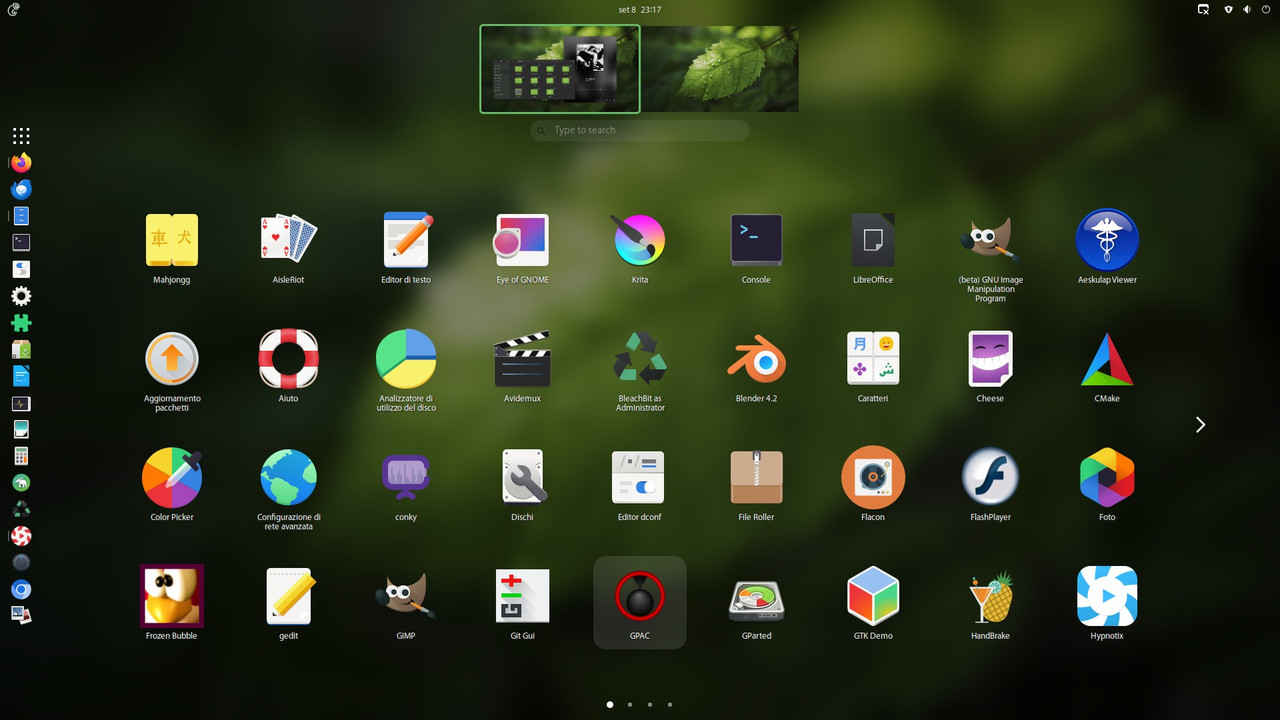The height and width of the screenshot is (720, 1280).
Task: Select the first workspace thumbnail
Action: click(x=560, y=69)
